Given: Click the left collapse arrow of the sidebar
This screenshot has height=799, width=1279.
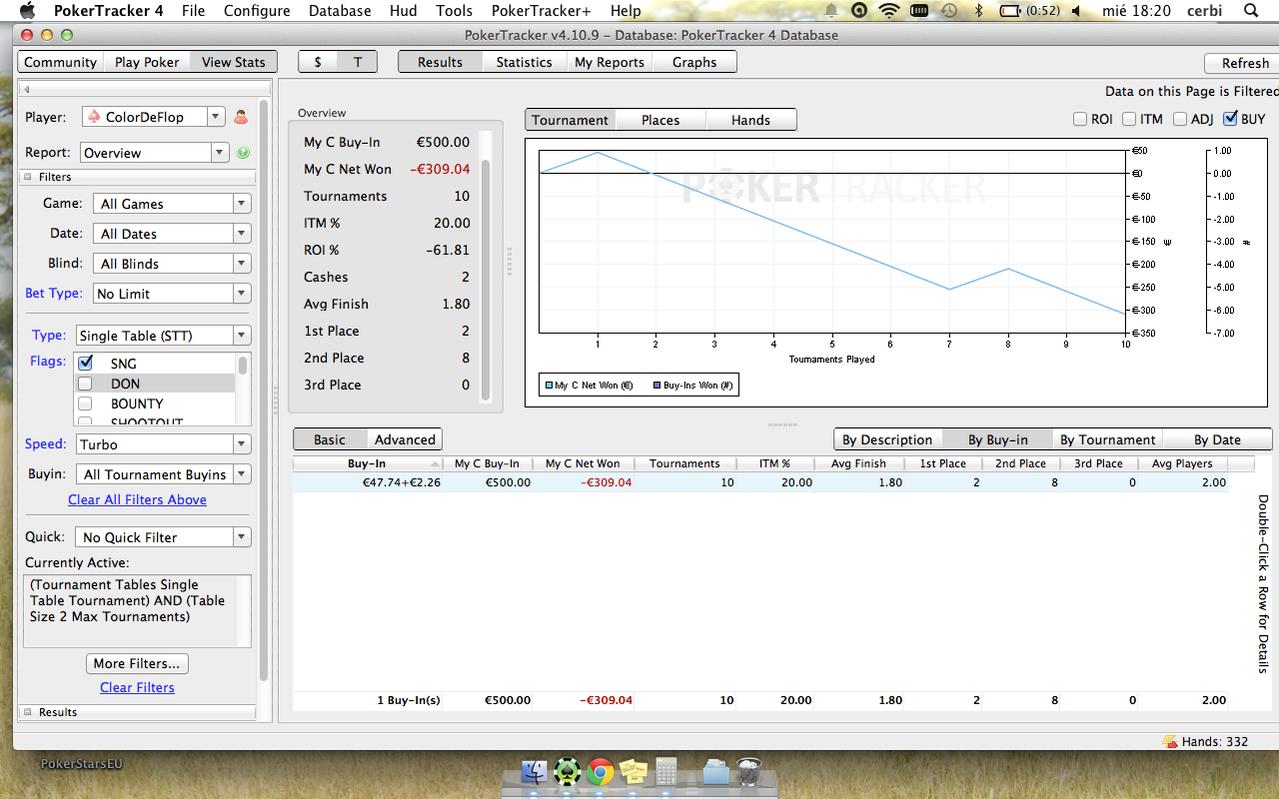Looking at the screenshot, I should [27, 90].
